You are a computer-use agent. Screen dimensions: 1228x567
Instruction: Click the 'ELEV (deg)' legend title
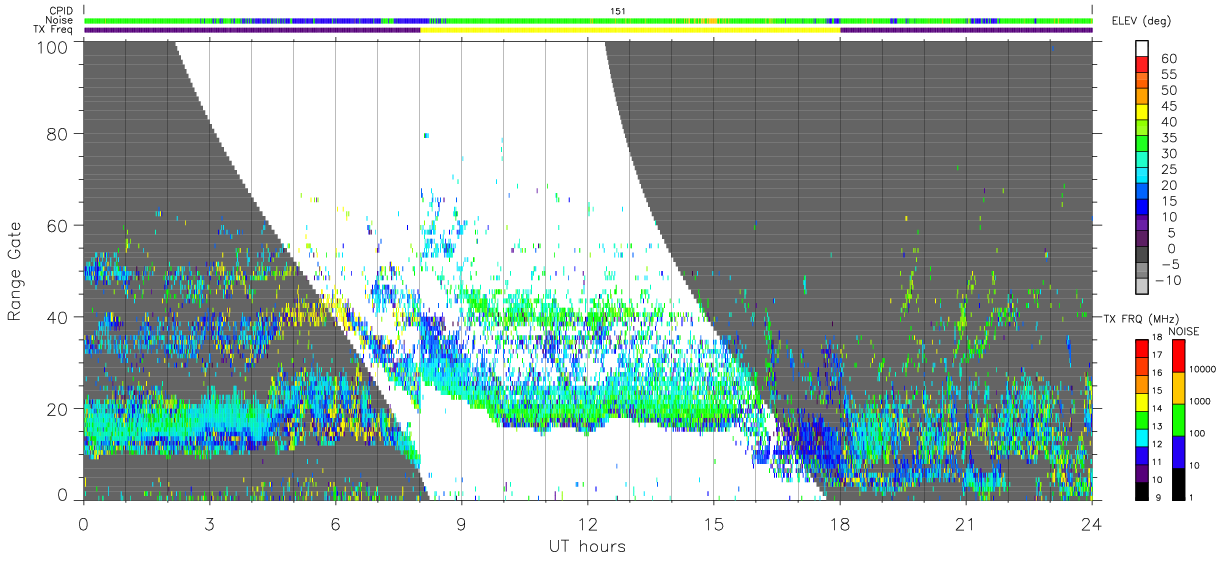1142,22
